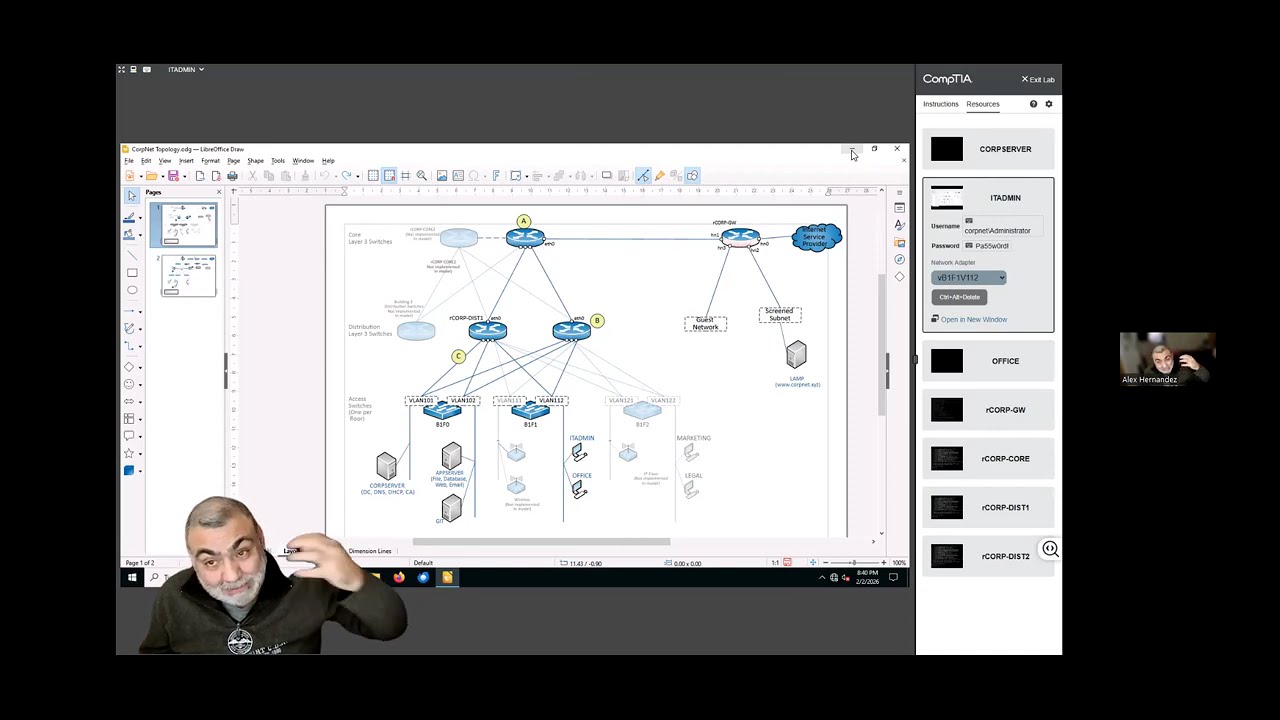Expand the Line Color dropdown arrow

coord(140,217)
